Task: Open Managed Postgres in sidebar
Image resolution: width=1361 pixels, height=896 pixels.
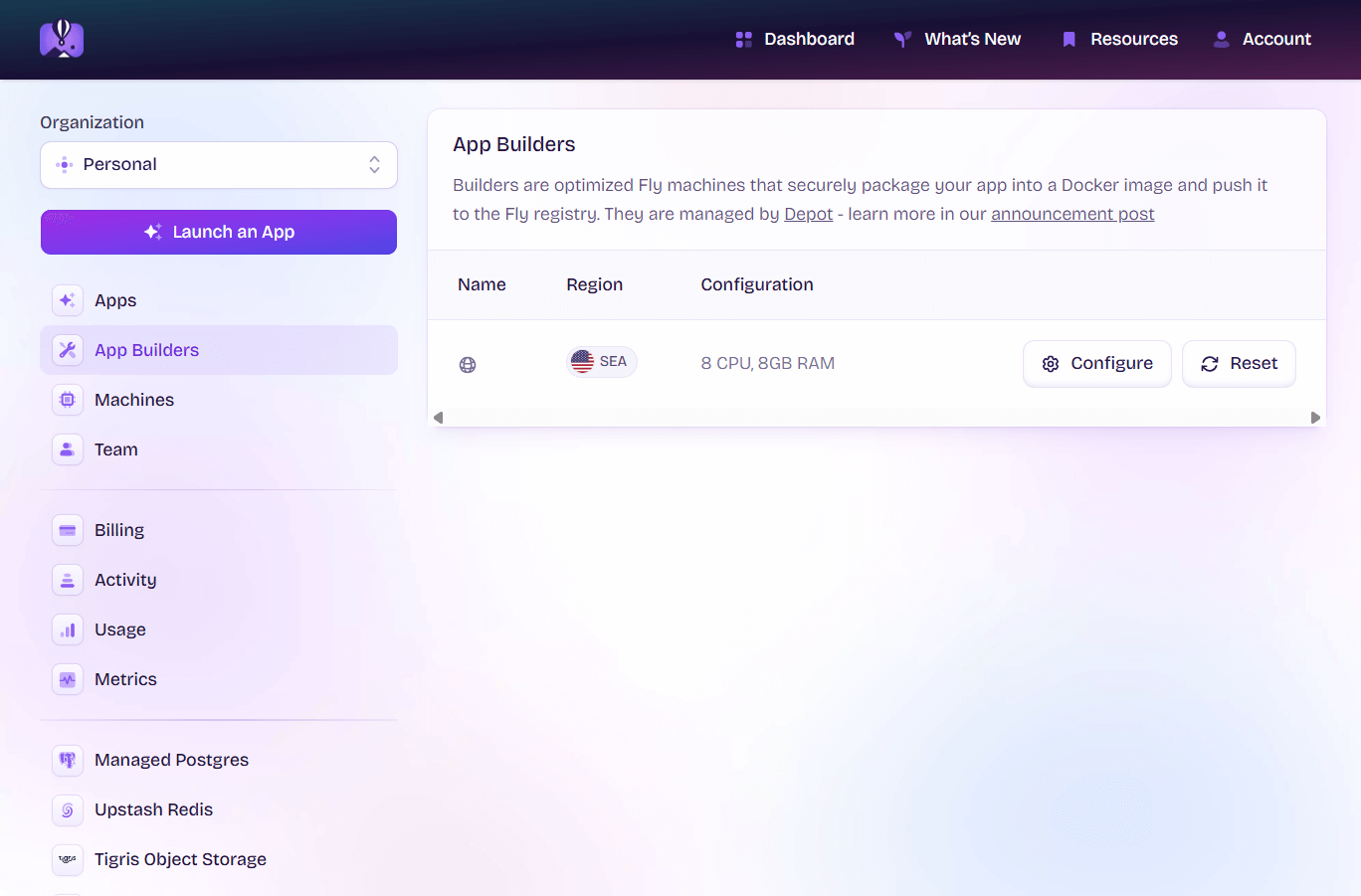Action: pos(219,760)
